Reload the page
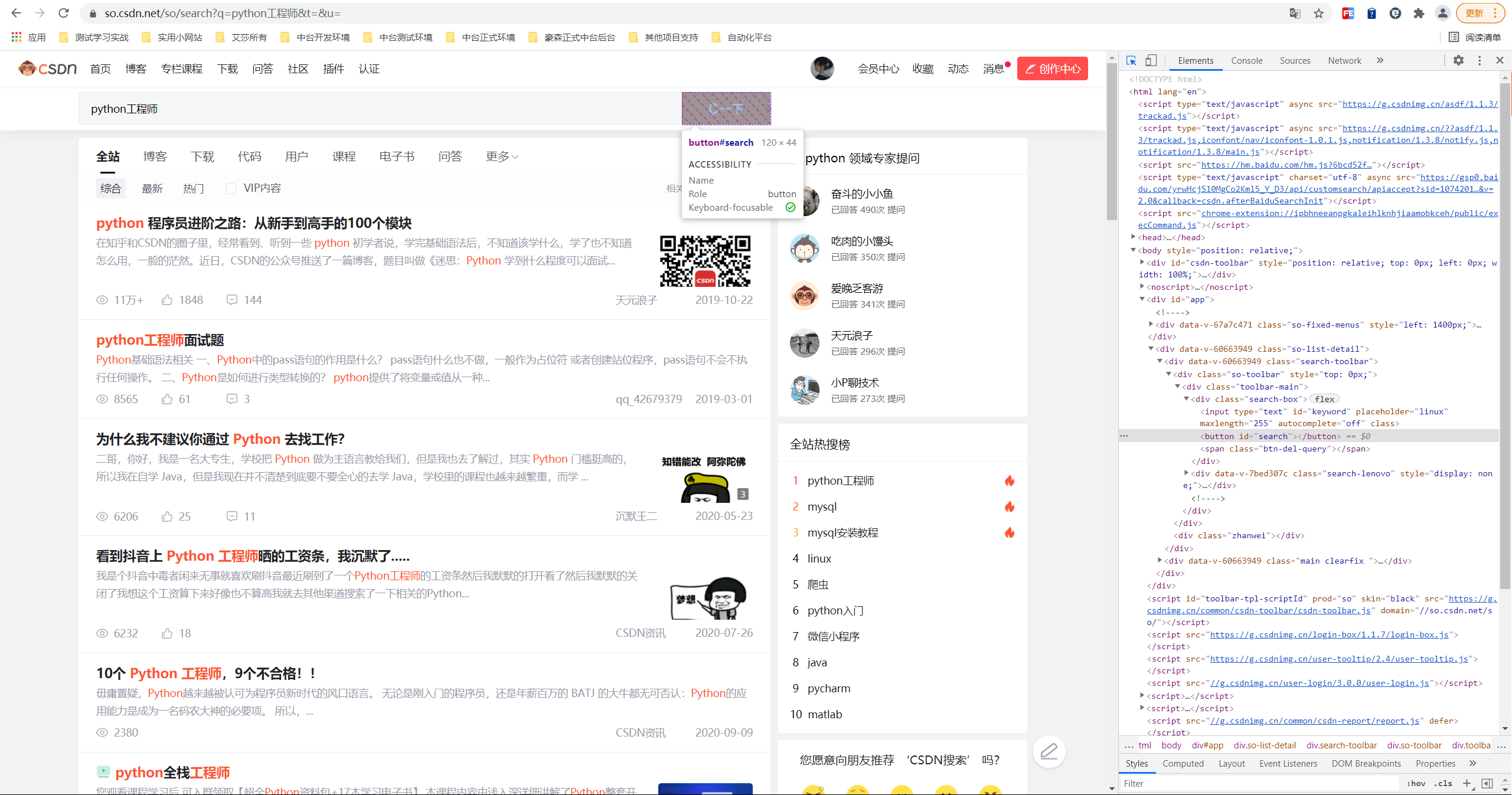 tap(63, 13)
